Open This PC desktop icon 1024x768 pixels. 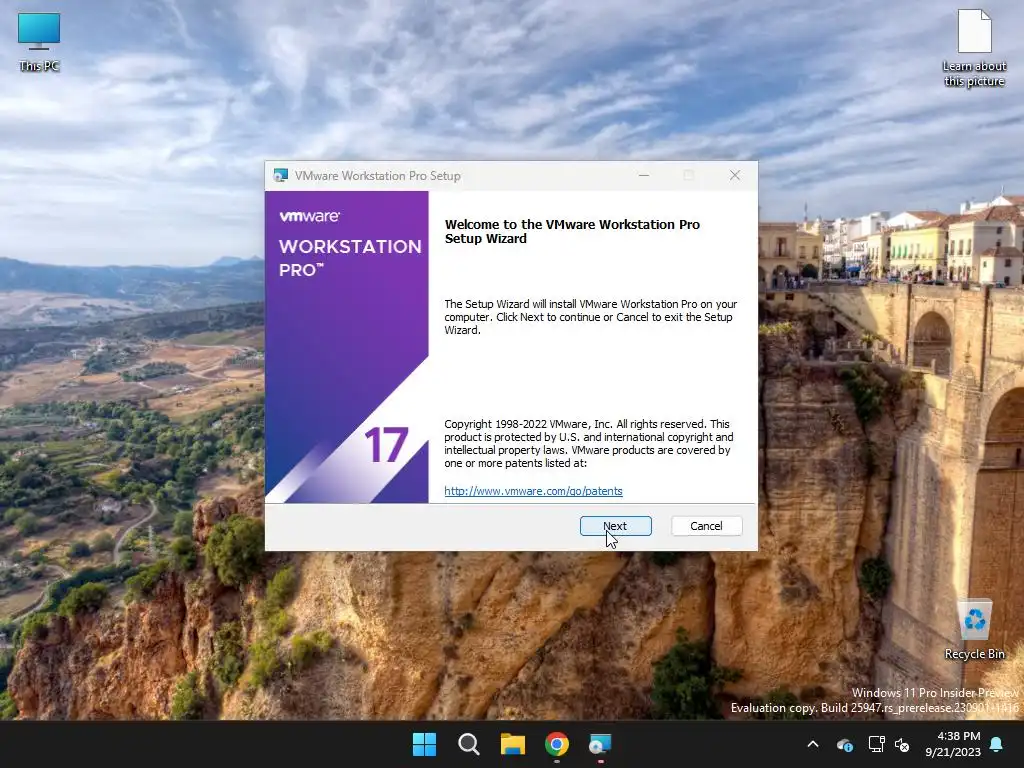(39, 42)
